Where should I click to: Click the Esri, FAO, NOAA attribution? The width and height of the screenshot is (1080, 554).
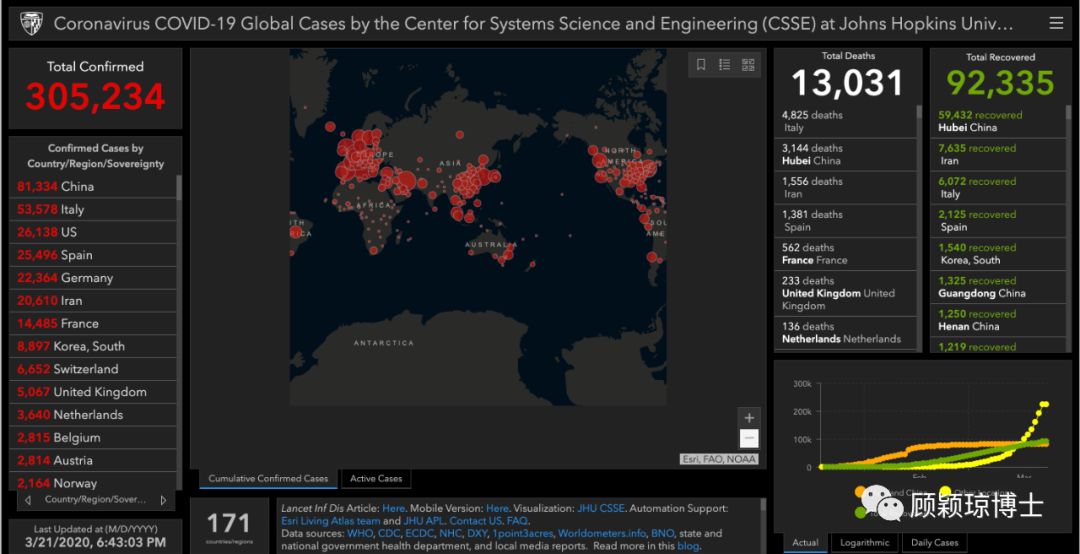719,459
